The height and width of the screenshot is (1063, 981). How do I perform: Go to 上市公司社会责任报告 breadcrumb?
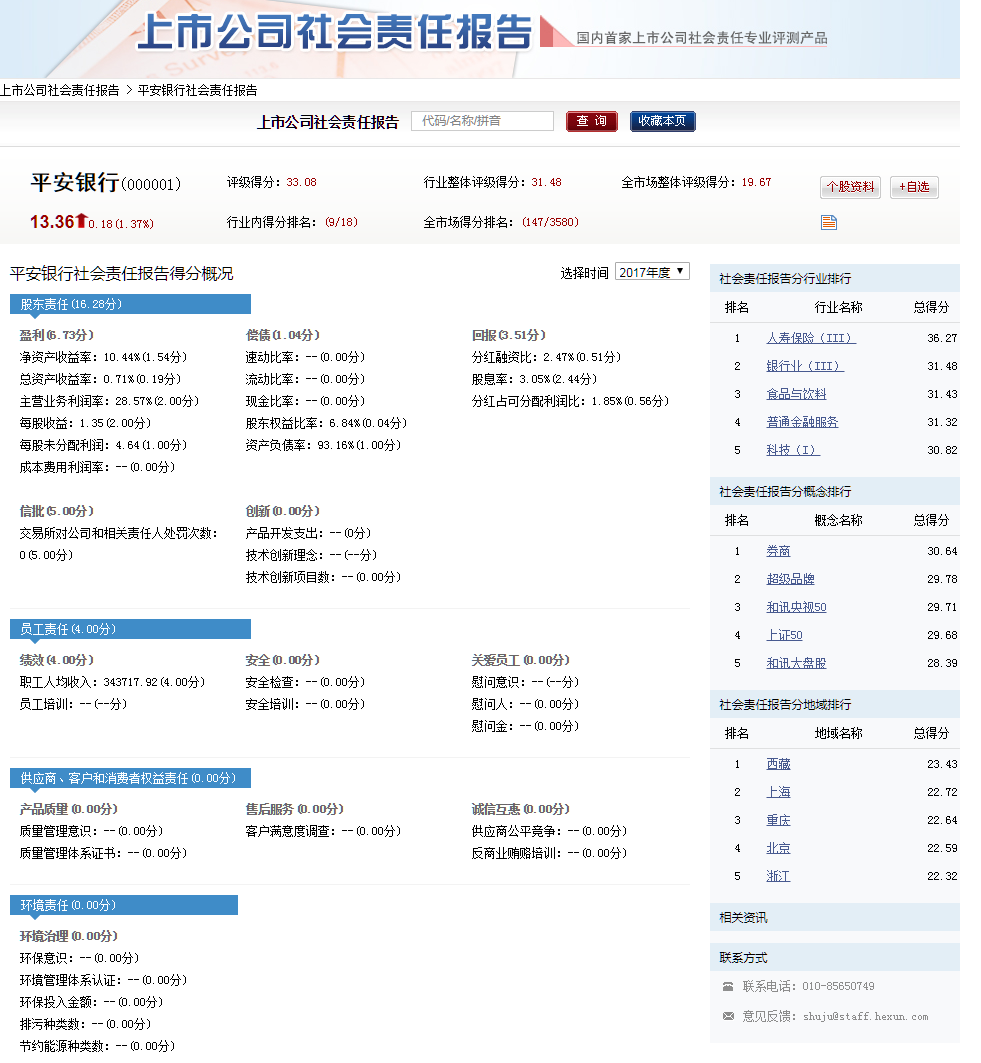click(60, 90)
